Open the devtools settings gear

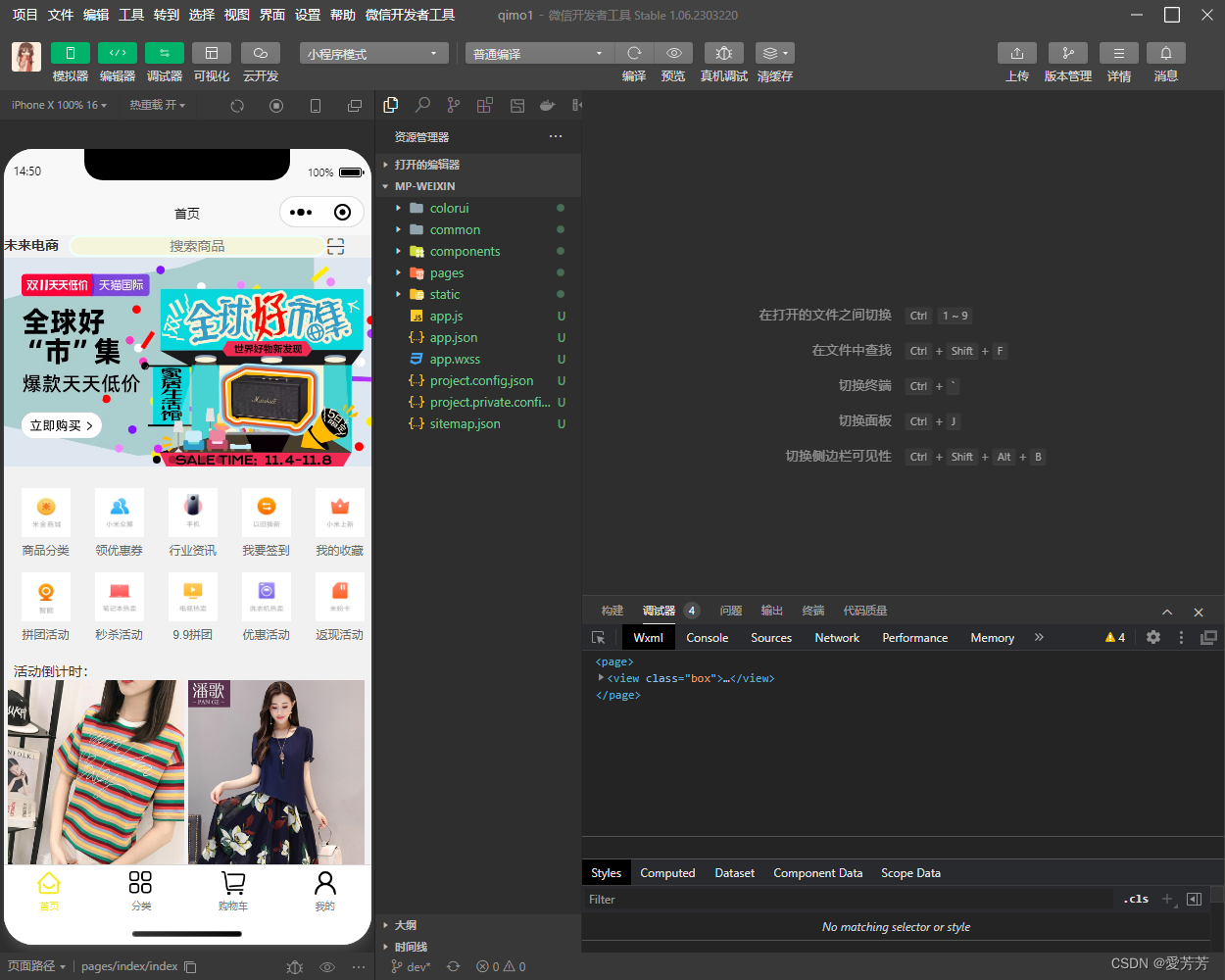1153,637
